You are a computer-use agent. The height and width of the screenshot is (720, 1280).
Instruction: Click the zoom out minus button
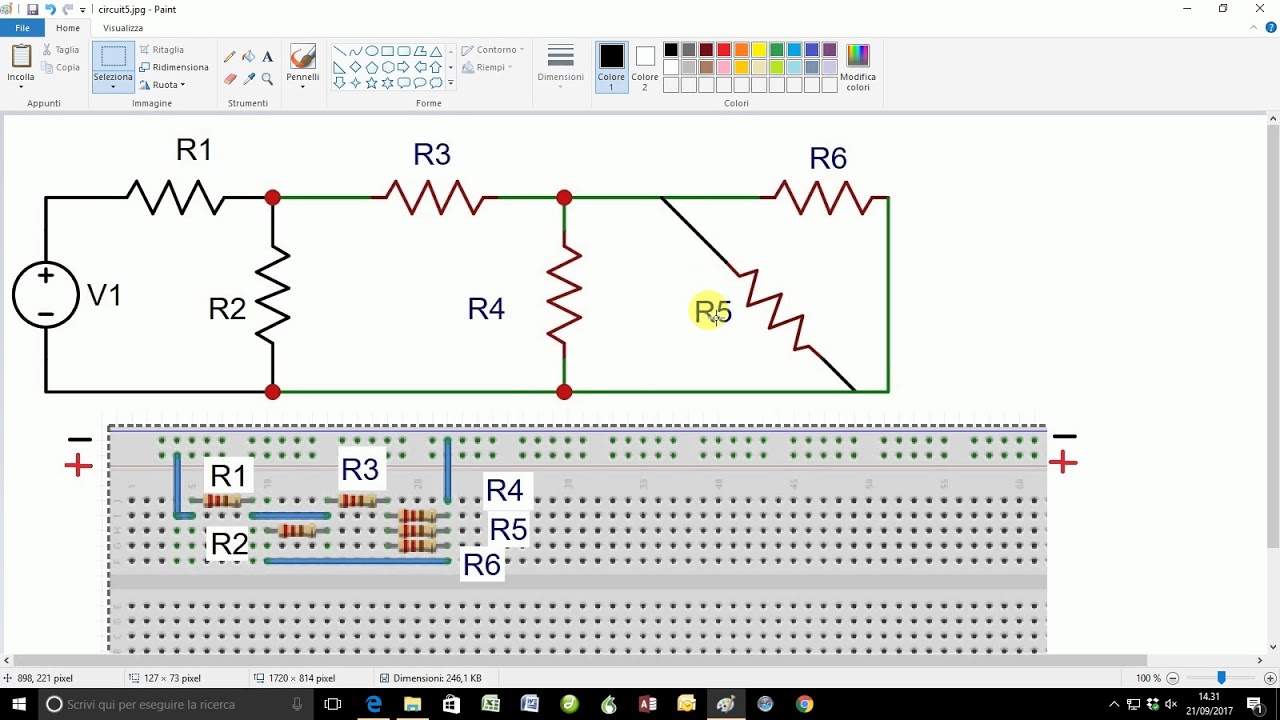click(1173, 678)
